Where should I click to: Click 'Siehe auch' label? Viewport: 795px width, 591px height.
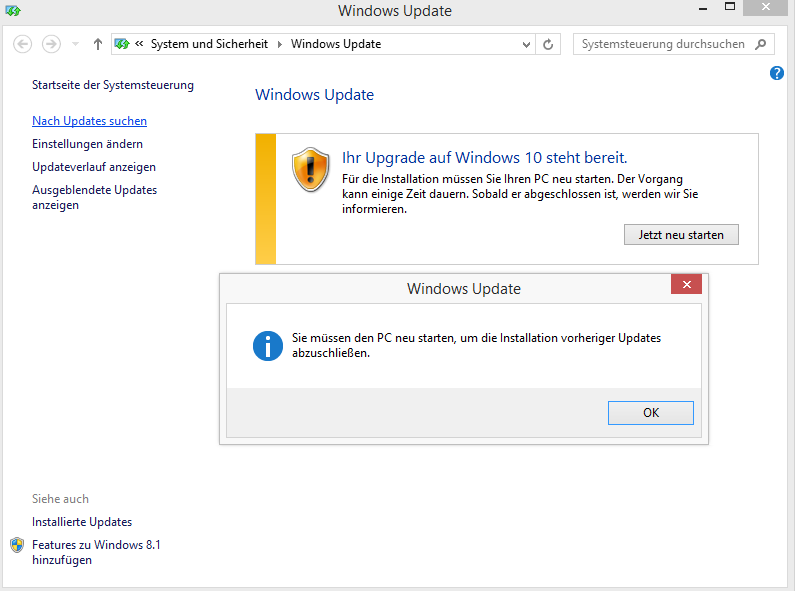(60, 499)
